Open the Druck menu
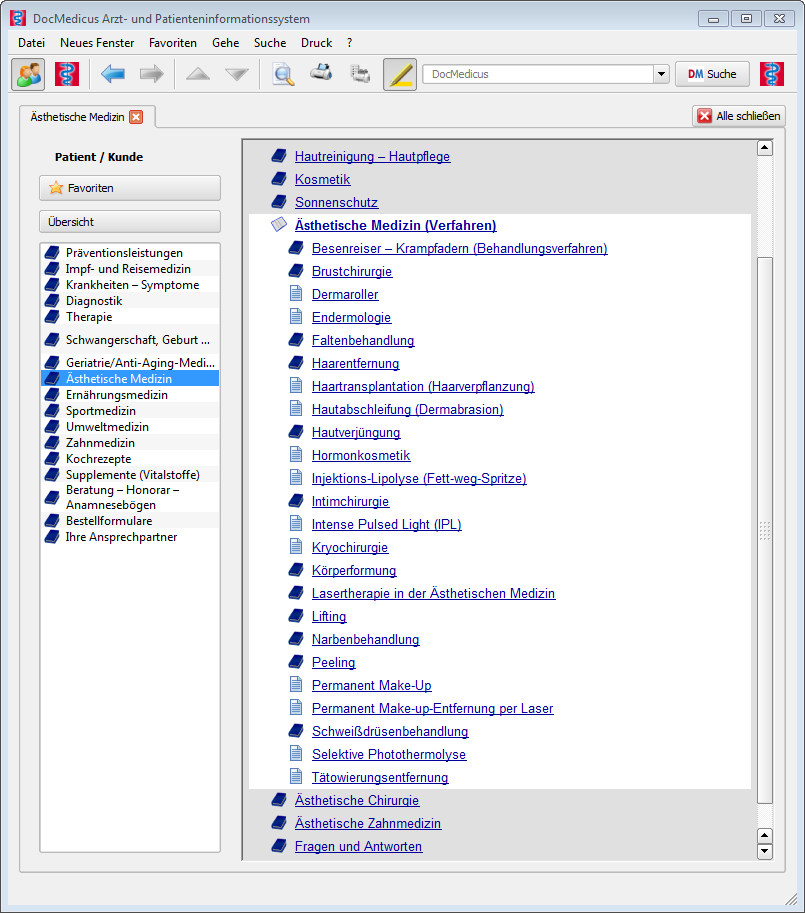 pyautogui.click(x=317, y=43)
